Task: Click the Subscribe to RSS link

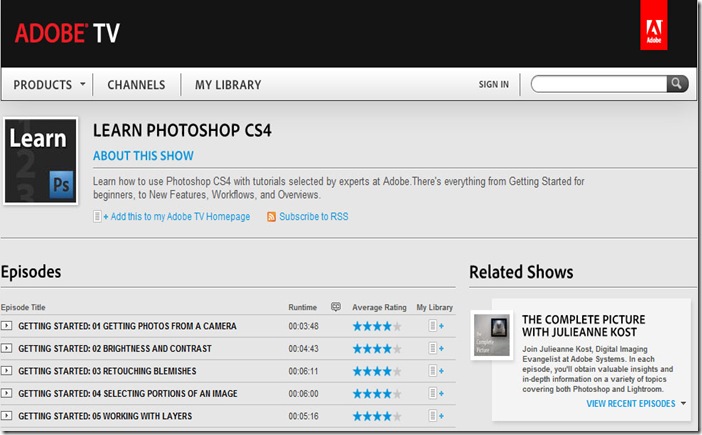Action: [313, 217]
